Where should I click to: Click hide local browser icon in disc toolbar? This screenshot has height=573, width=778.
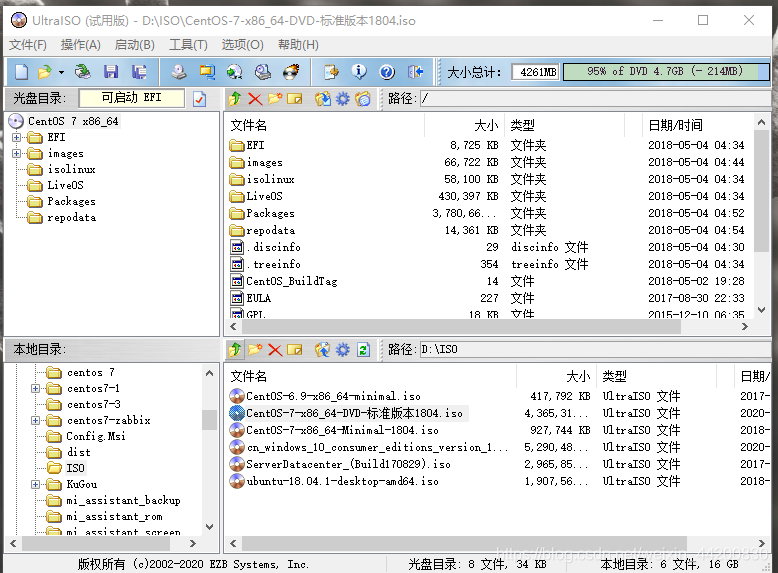(x=363, y=99)
